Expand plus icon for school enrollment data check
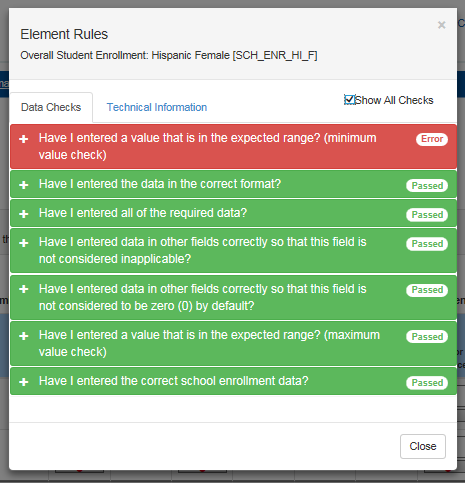Viewport: 465px width, 483px height. (24, 382)
